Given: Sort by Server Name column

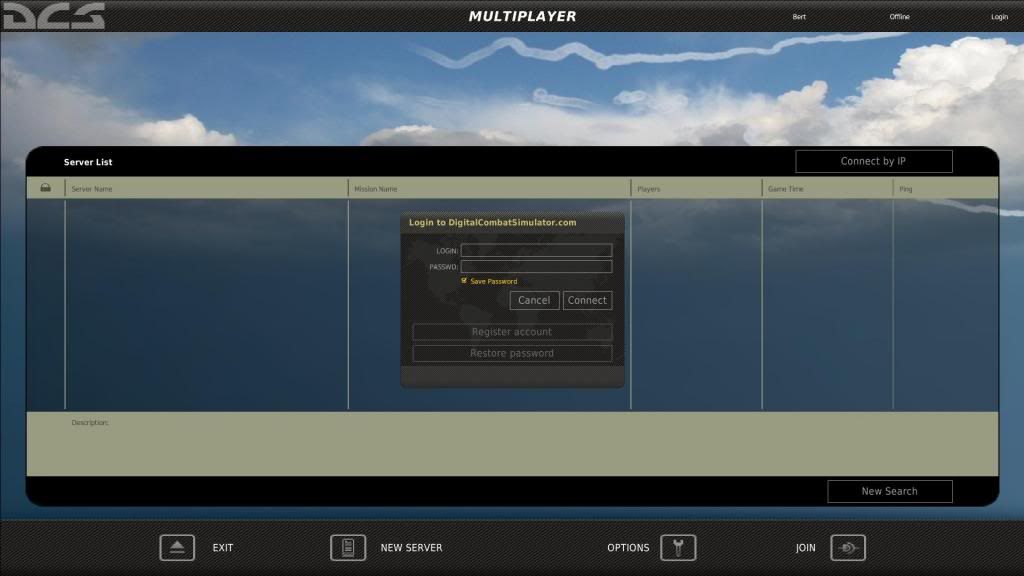Looking at the screenshot, I should click(x=206, y=188).
